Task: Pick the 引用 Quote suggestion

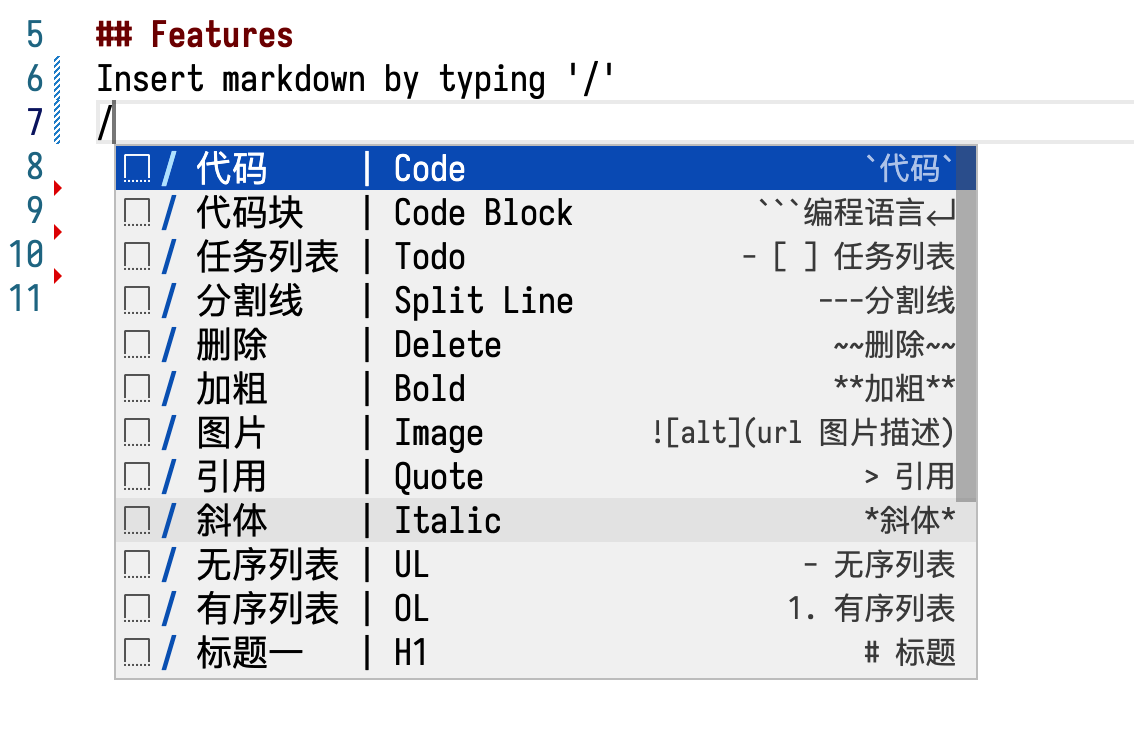Action: tap(535, 476)
